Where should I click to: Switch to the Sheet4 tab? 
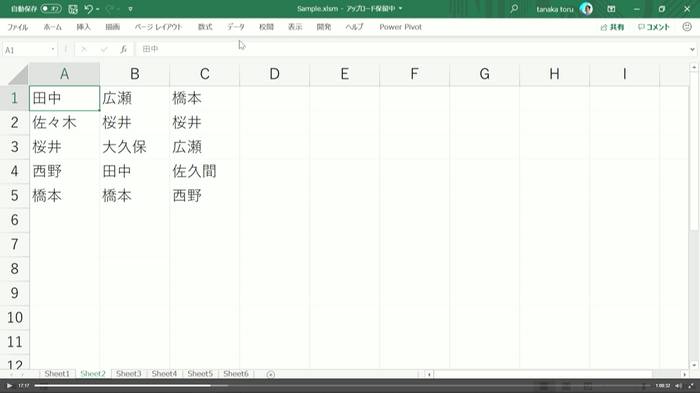click(x=164, y=374)
